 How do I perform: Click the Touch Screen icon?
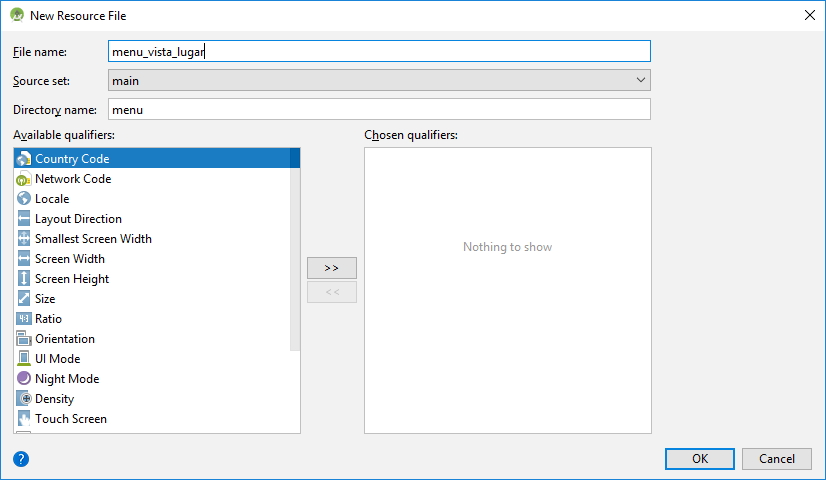pyautogui.click(x=24, y=419)
